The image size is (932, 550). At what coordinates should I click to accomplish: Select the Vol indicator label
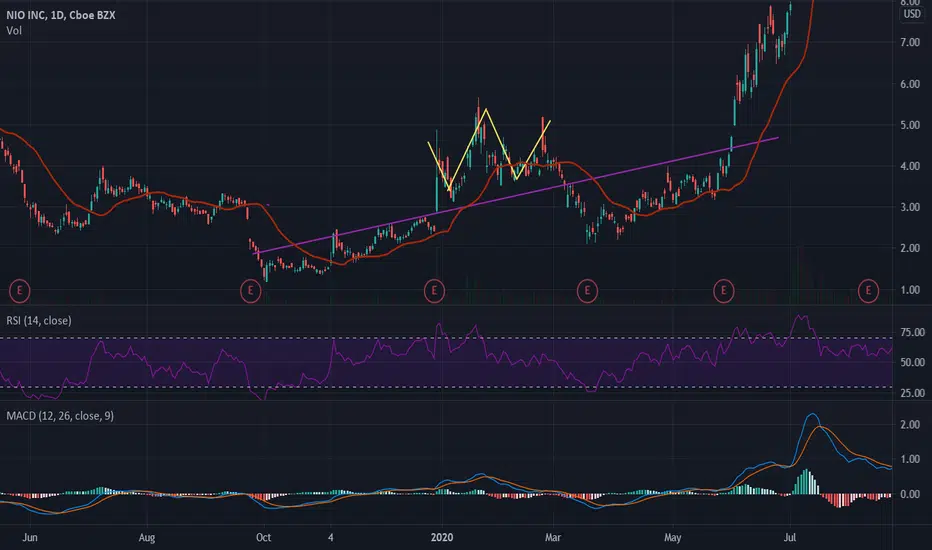[14, 30]
